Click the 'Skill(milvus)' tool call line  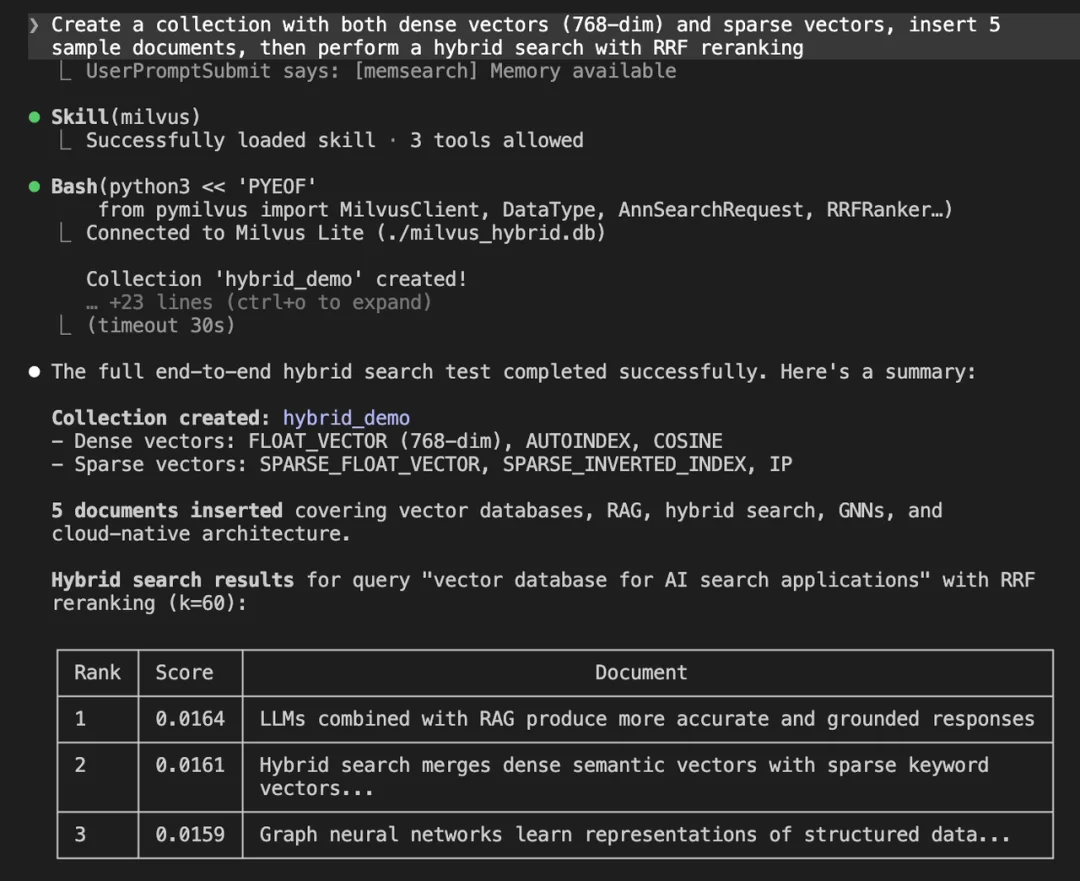pyautogui.click(x=126, y=117)
